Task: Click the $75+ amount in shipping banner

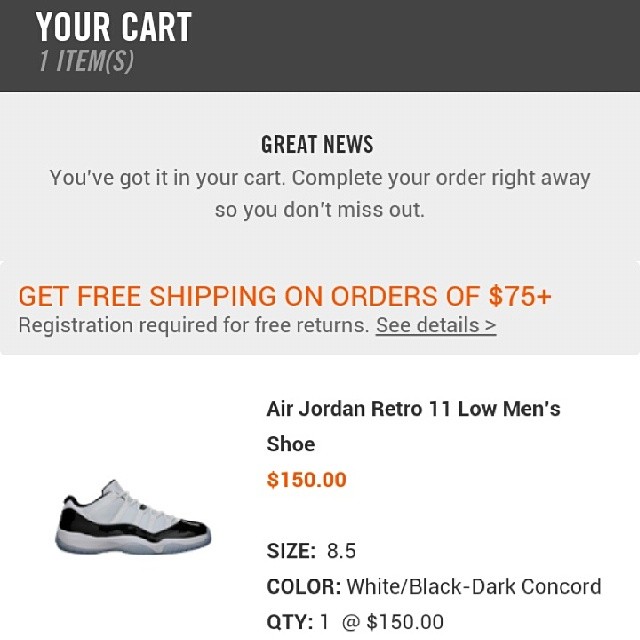Action: point(520,296)
